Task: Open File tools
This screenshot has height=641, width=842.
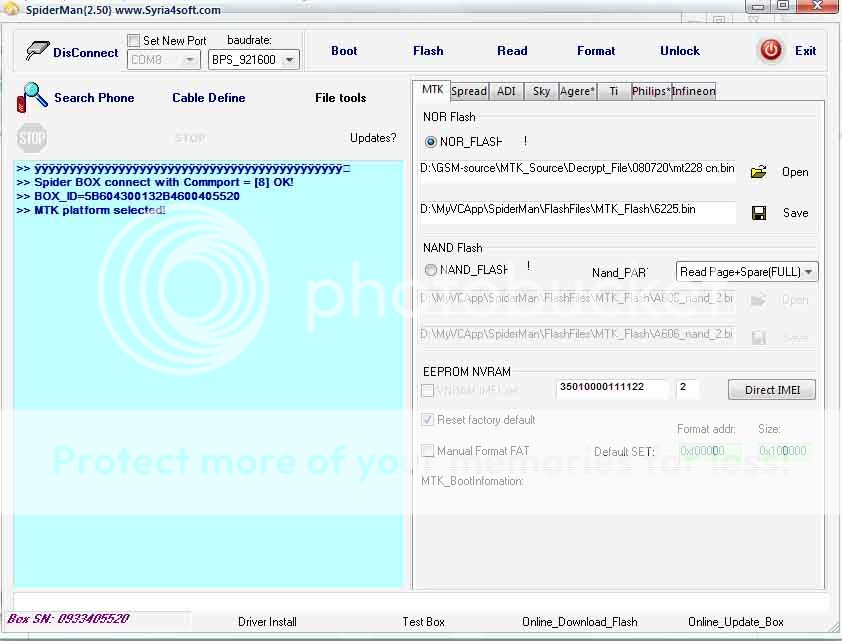Action: click(340, 98)
